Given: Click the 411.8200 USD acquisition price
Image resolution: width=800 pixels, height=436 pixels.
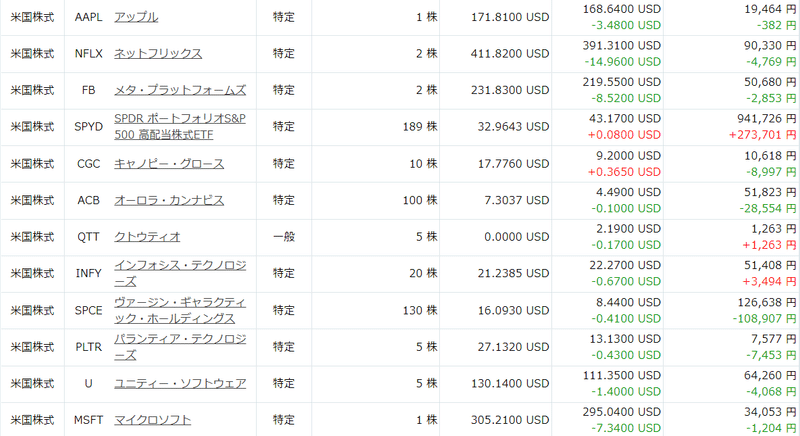Looking at the screenshot, I should click(x=510, y=54).
